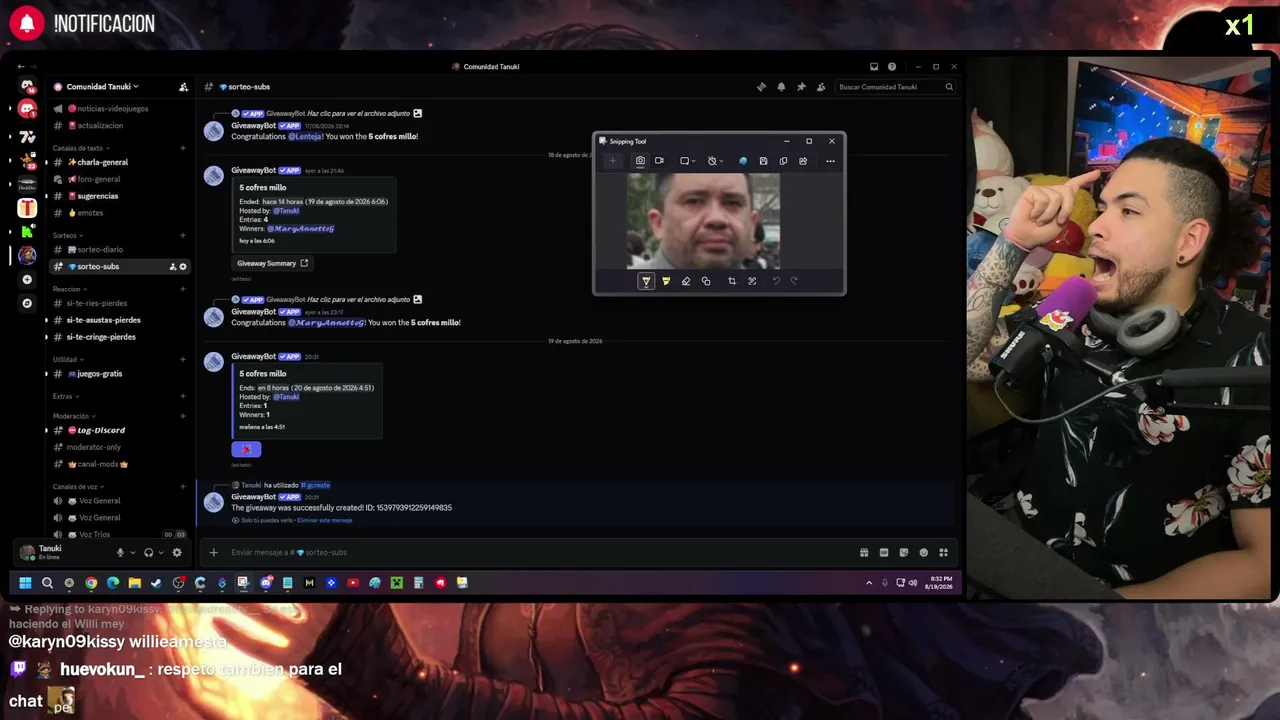Screen dimensions: 1280x720
Task: Switch Snipping Tool to video record mode
Action: [x=659, y=161]
